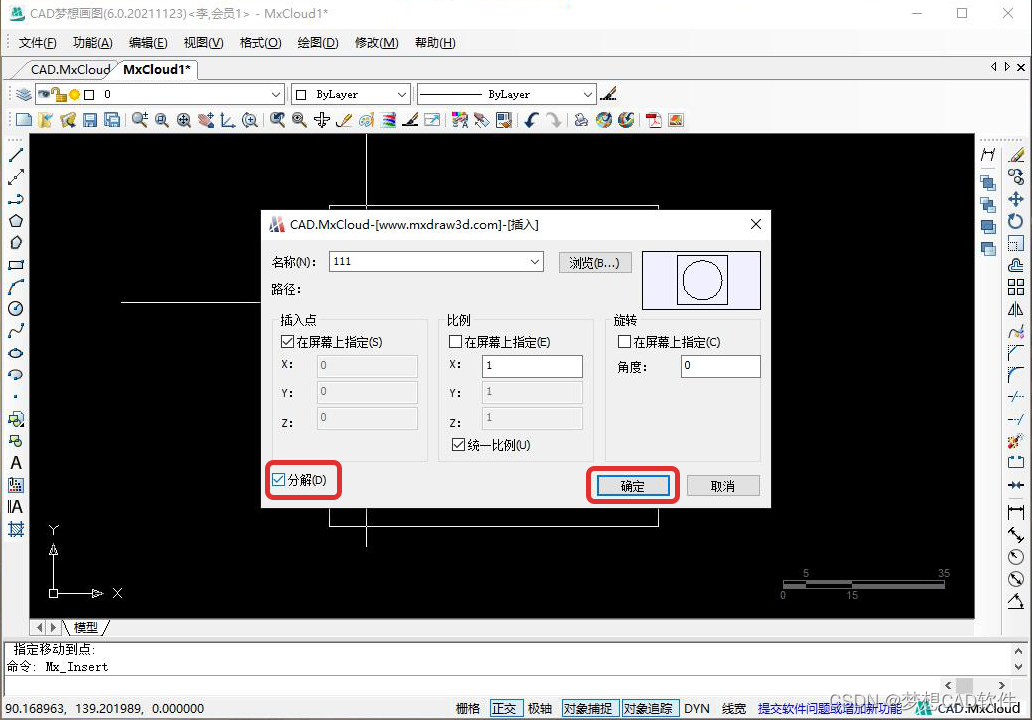Click the Undo arrow icon

531,120
